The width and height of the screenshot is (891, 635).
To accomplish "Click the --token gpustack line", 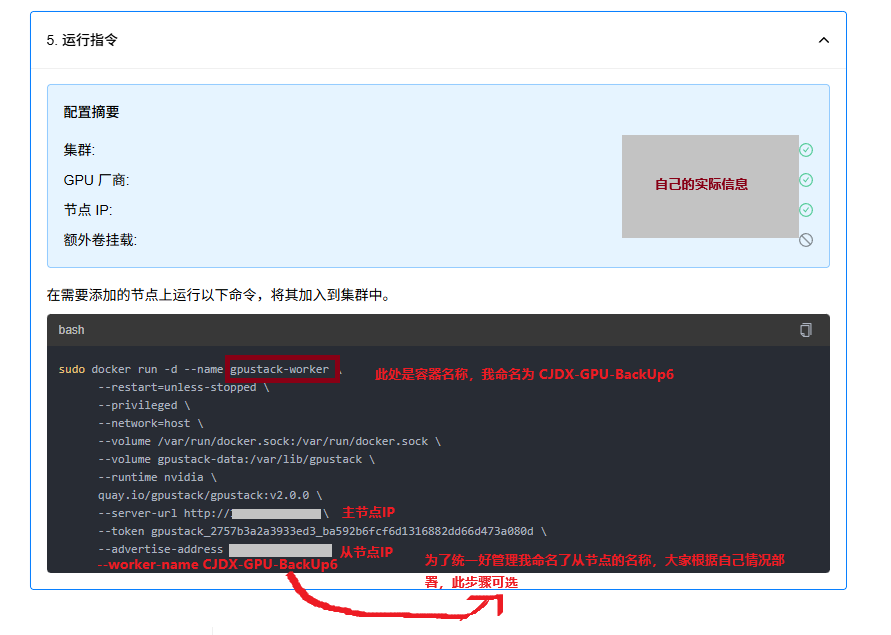I will 322,532.
